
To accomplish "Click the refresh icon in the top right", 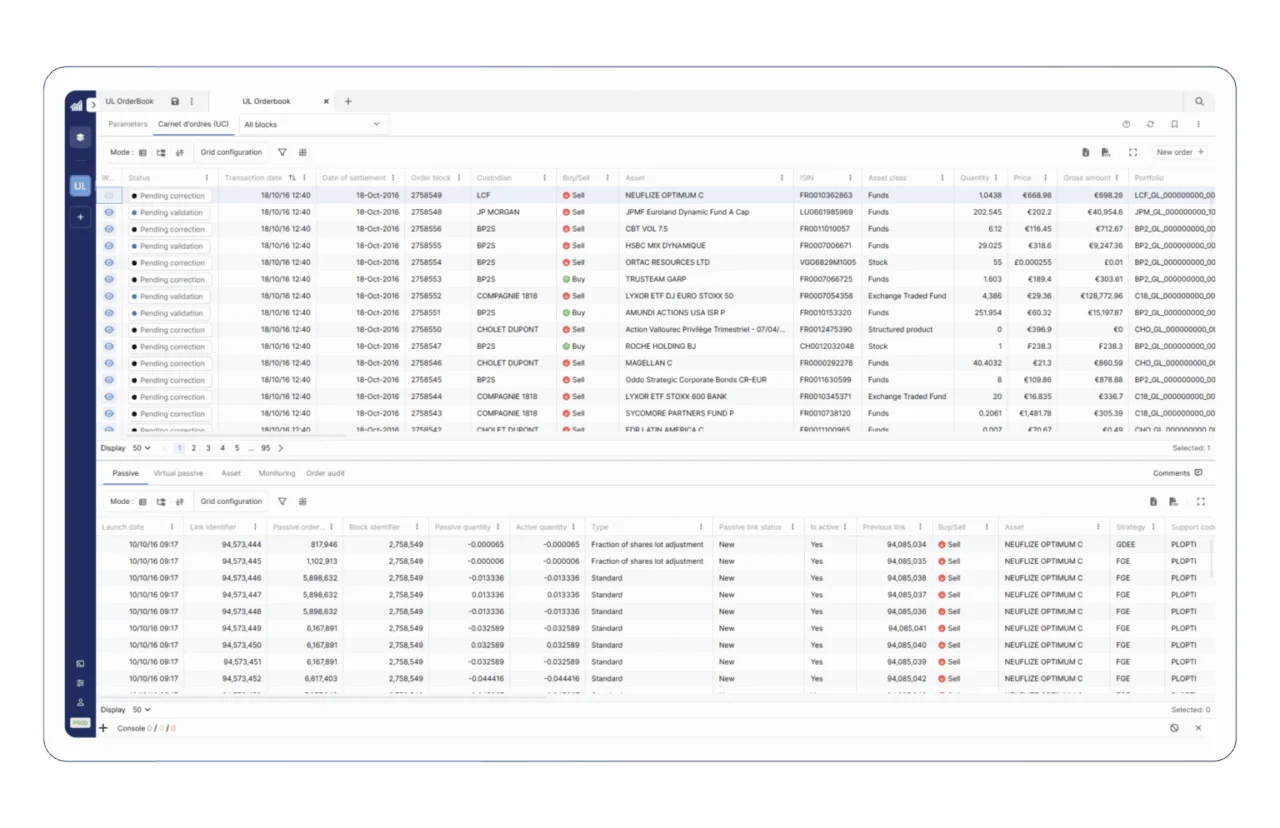I will tap(1150, 125).
